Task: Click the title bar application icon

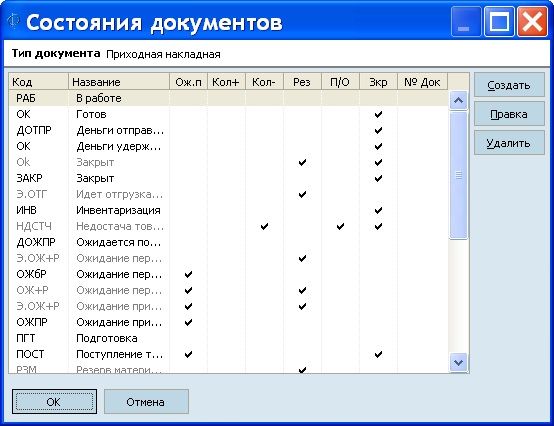Action: pyautogui.click(x=13, y=21)
